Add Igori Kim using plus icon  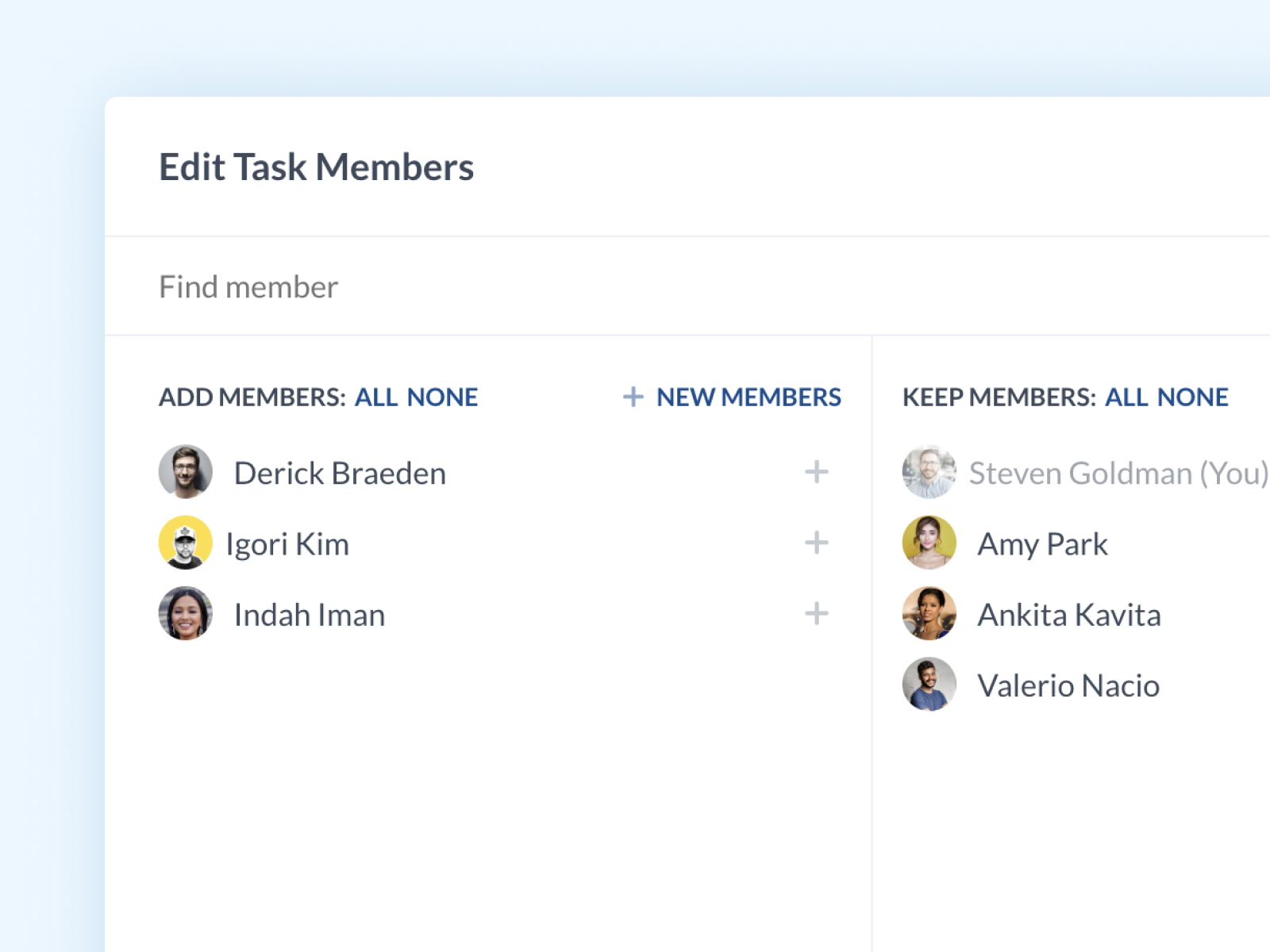[x=816, y=543]
